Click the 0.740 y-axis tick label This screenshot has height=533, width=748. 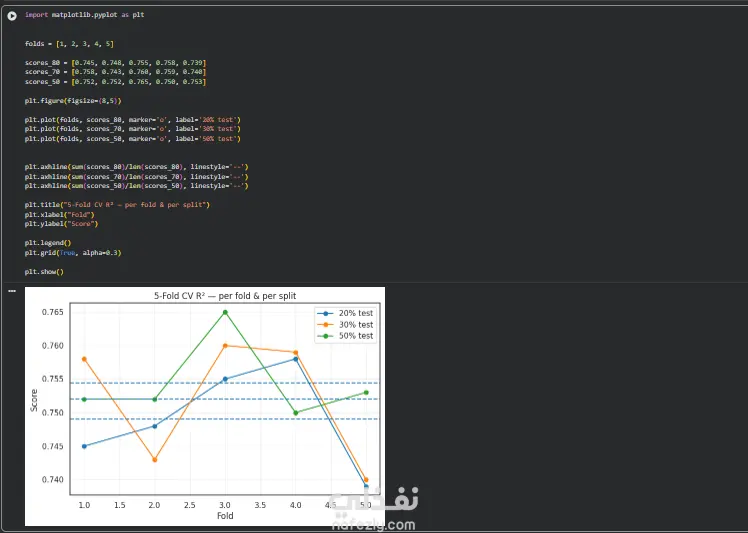click(x=53, y=480)
